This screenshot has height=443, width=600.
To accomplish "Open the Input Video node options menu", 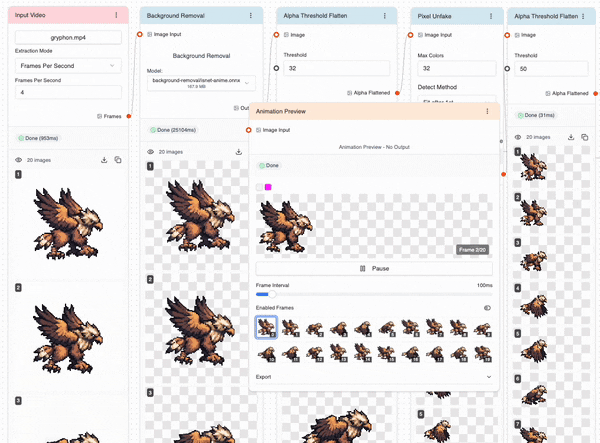I will tap(116, 15).
